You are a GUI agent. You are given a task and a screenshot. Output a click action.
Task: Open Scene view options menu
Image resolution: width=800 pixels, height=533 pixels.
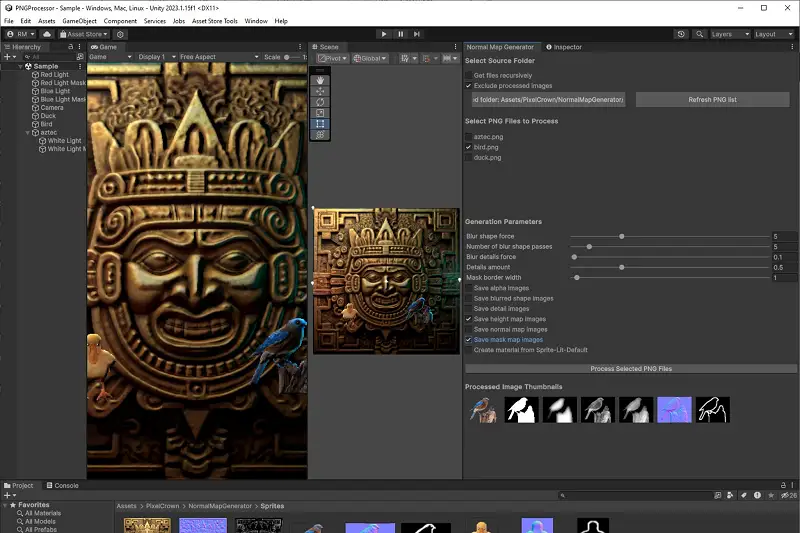(456, 46)
